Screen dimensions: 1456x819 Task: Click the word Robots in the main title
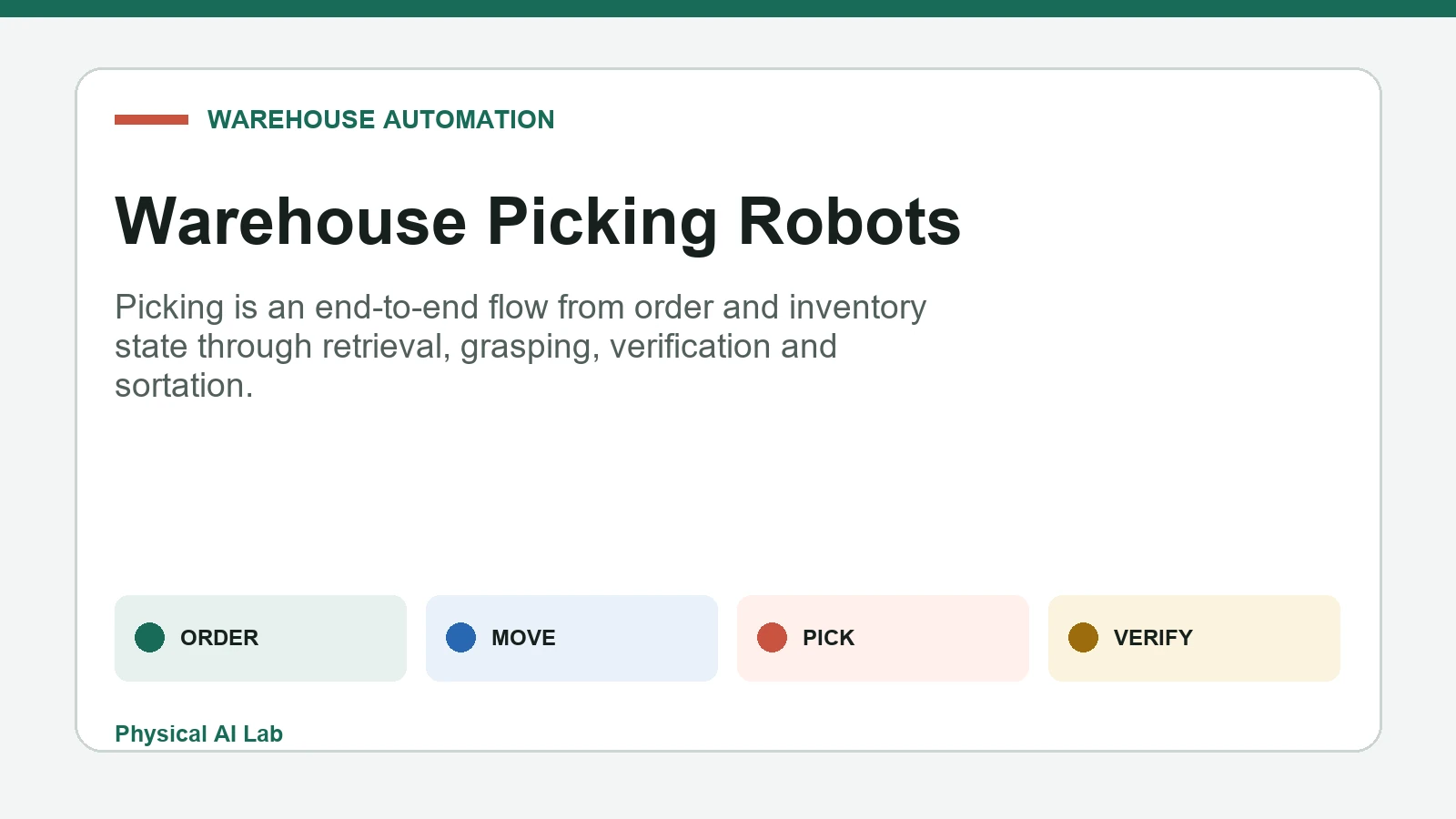849,221
